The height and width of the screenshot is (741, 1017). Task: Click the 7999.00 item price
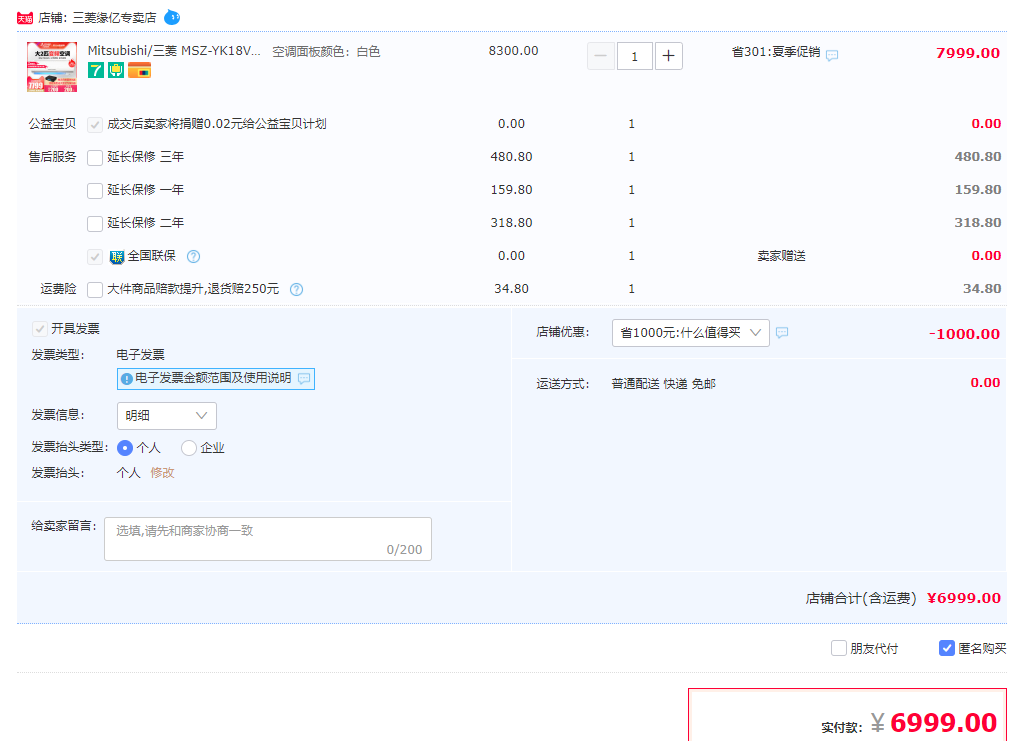[968, 53]
